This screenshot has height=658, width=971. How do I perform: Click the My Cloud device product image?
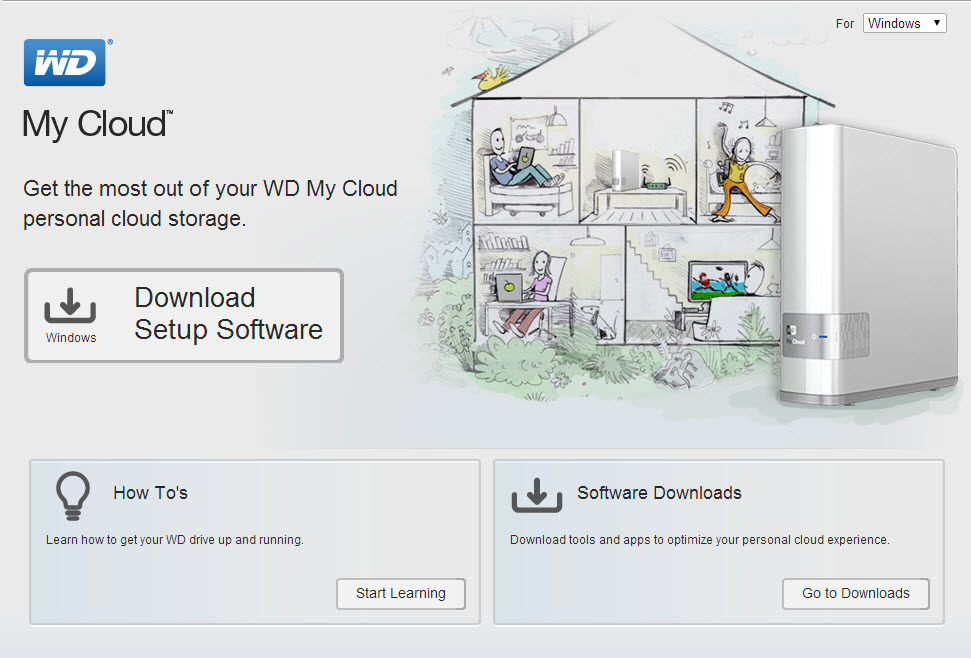click(x=867, y=265)
